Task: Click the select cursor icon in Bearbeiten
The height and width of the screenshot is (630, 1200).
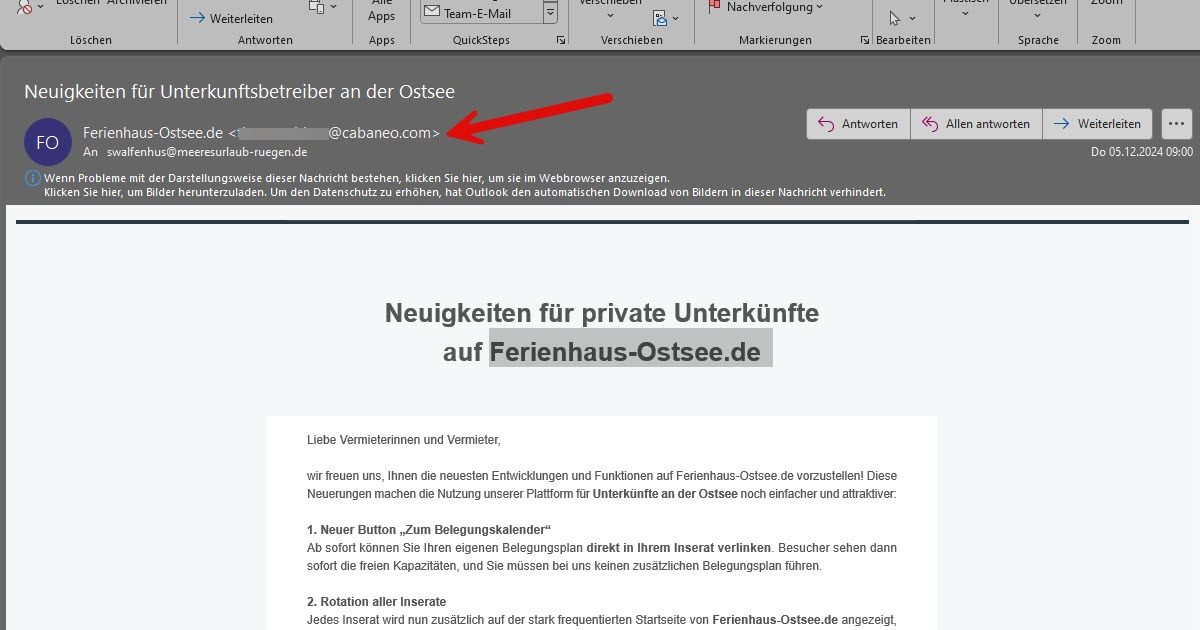Action: (895, 17)
